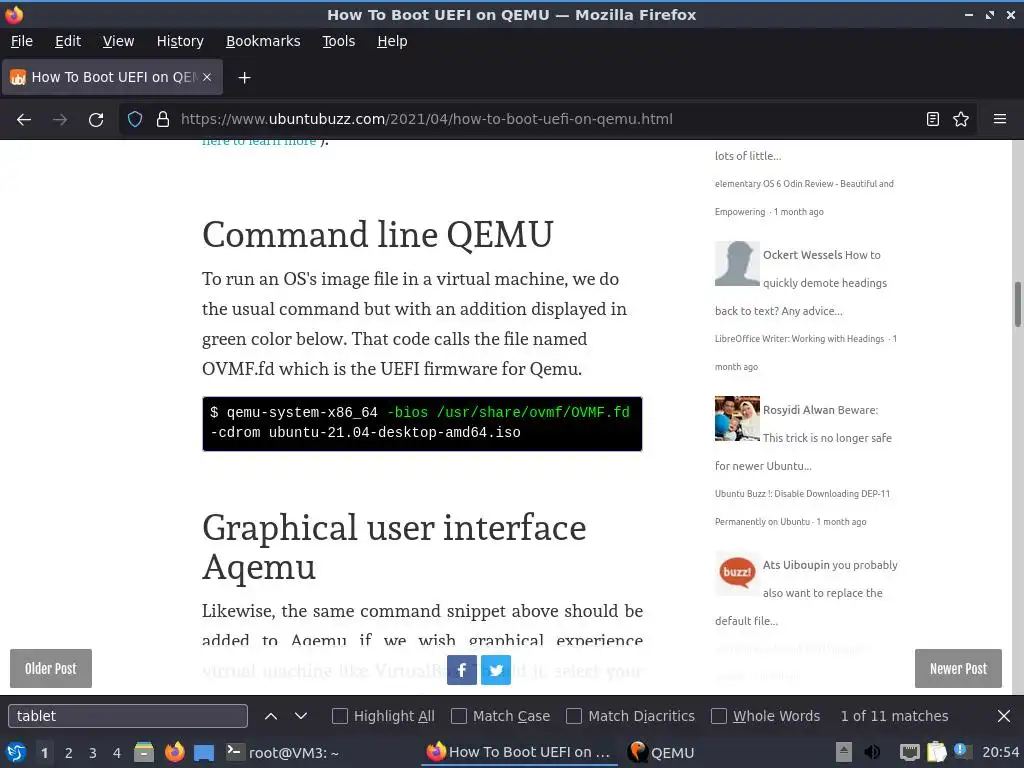Click the Graphical user interface Aqemu heading
The width and height of the screenshot is (1024, 768).
(x=394, y=547)
